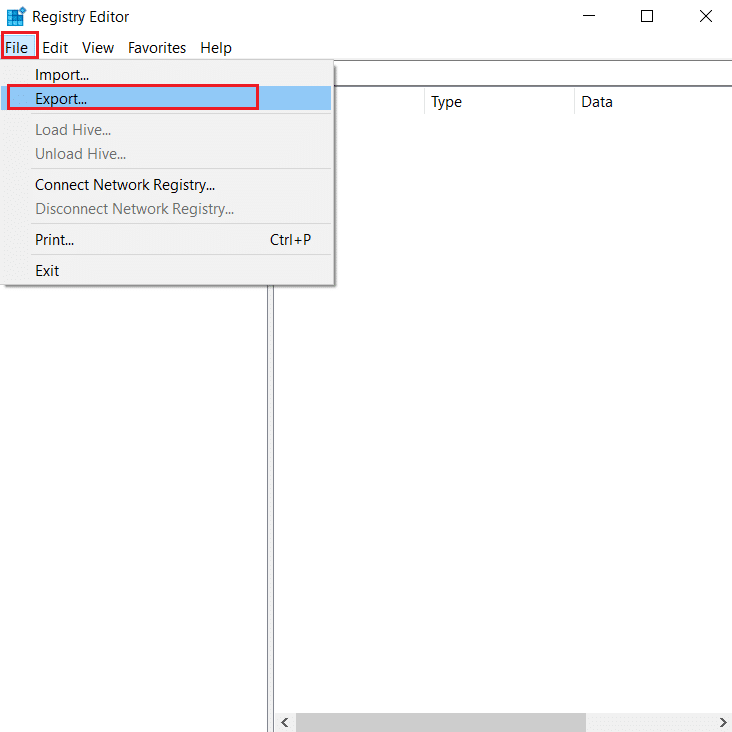Open the Help menu
The width and height of the screenshot is (732, 732).
tap(216, 48)
